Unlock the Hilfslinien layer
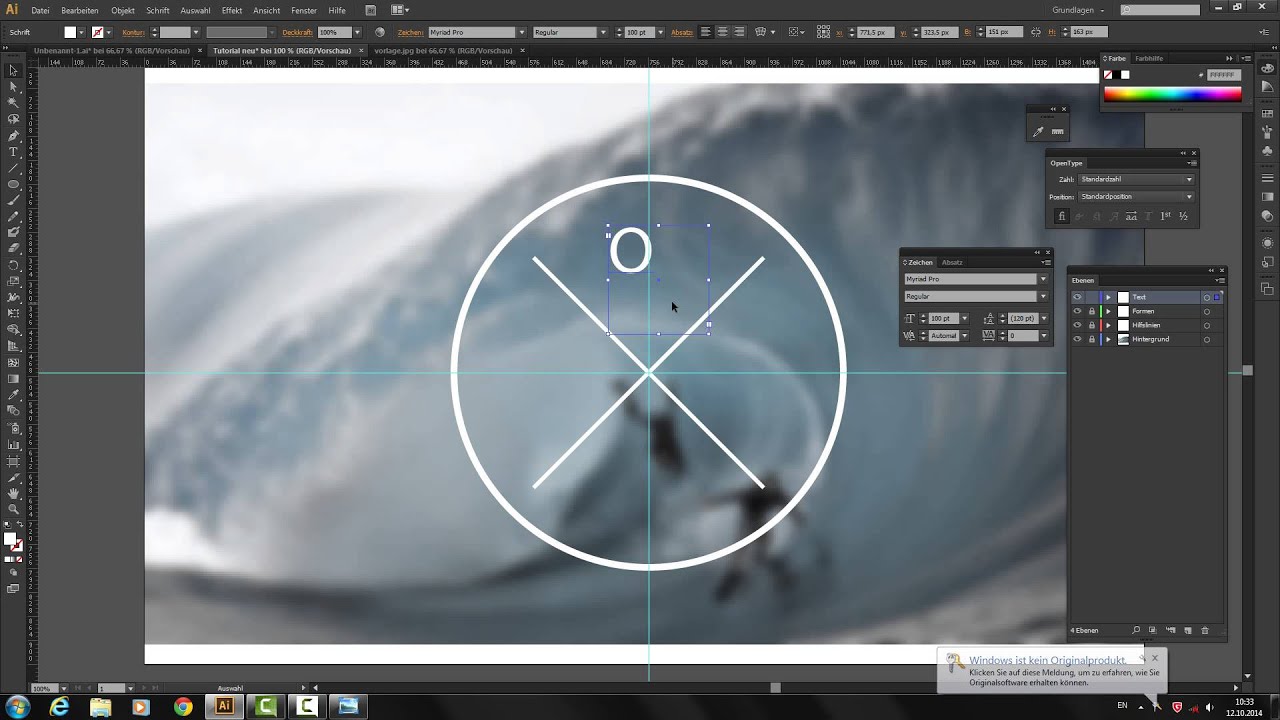The width and height of the screenshot is (1280, 720). (x=1091, y=325)
